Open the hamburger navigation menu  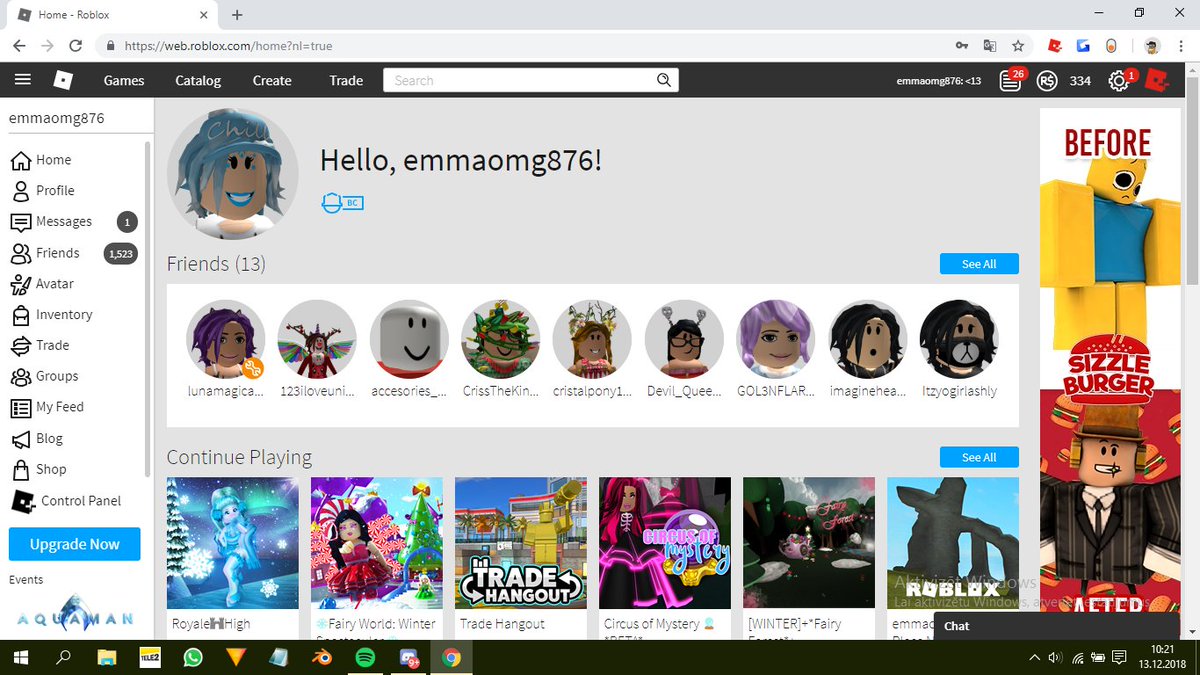(23, 80)
